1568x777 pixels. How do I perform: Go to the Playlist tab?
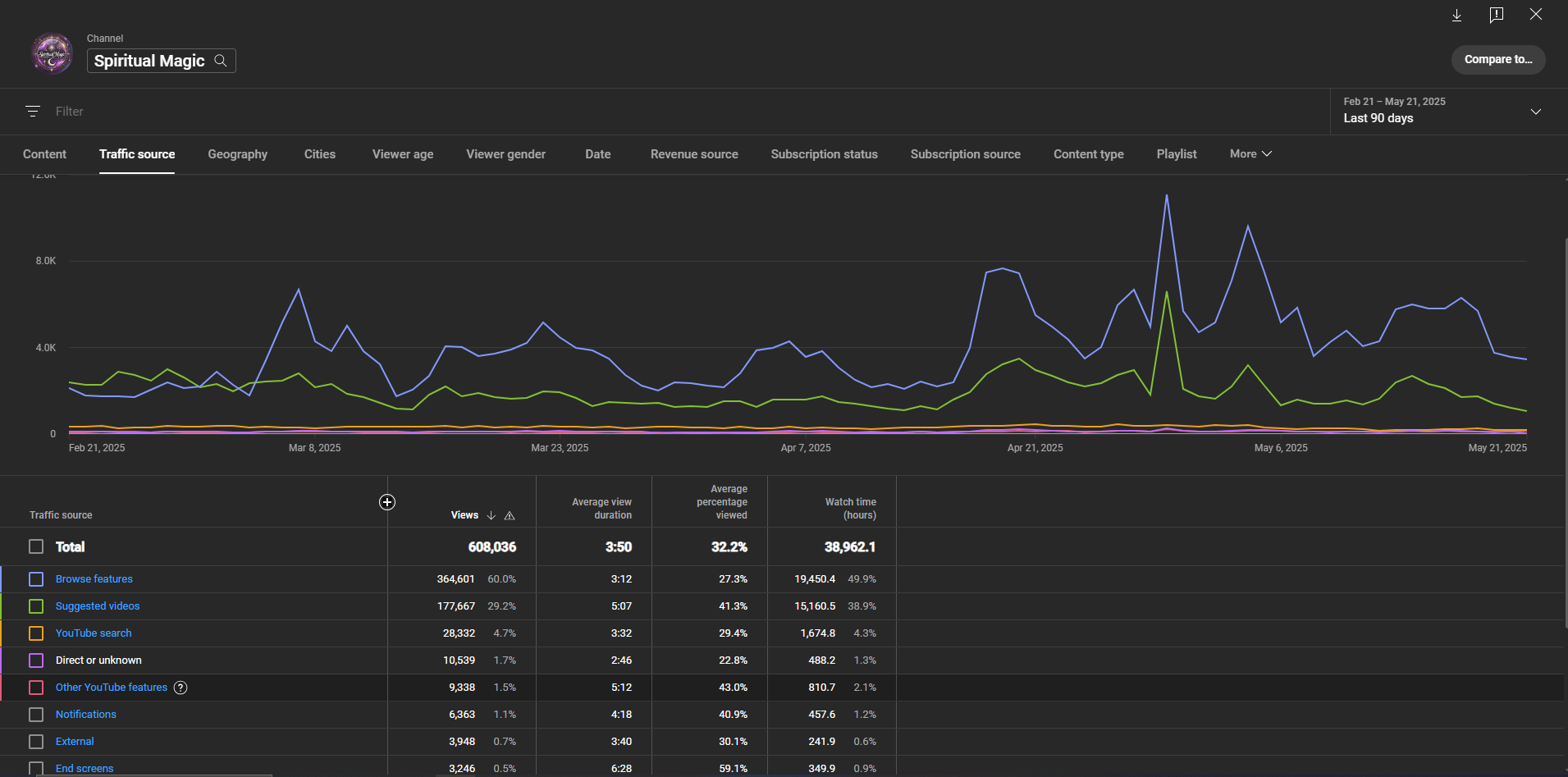1177,154
